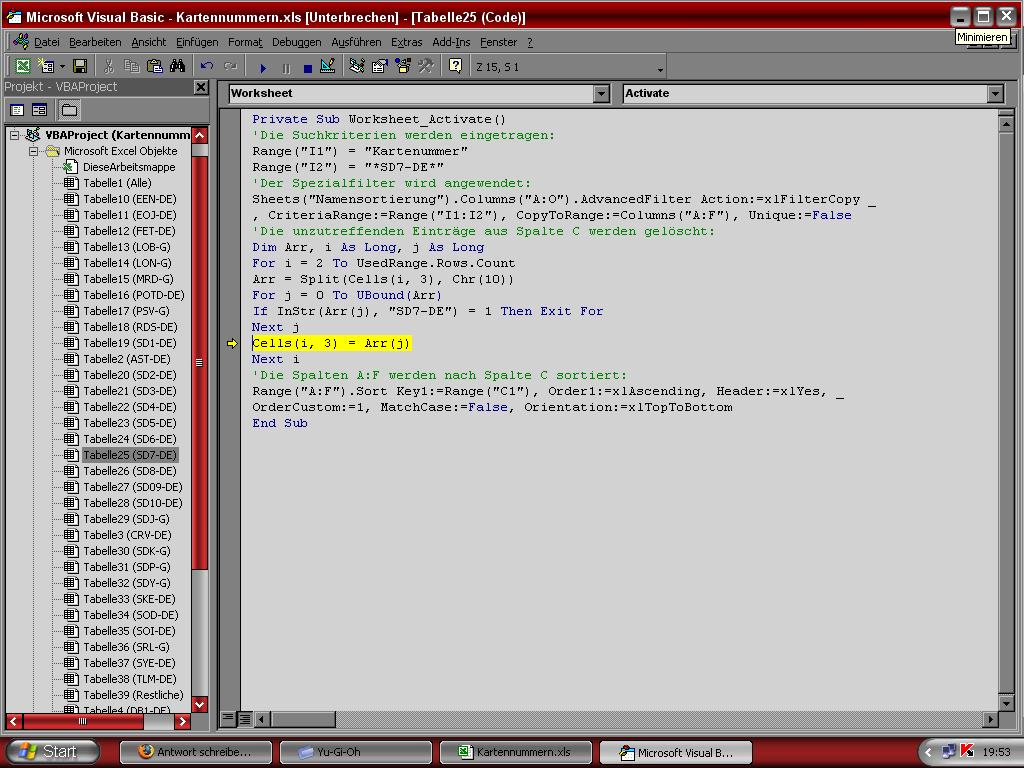Open the Activate procedure dropdown

click(x=995, y=93)
